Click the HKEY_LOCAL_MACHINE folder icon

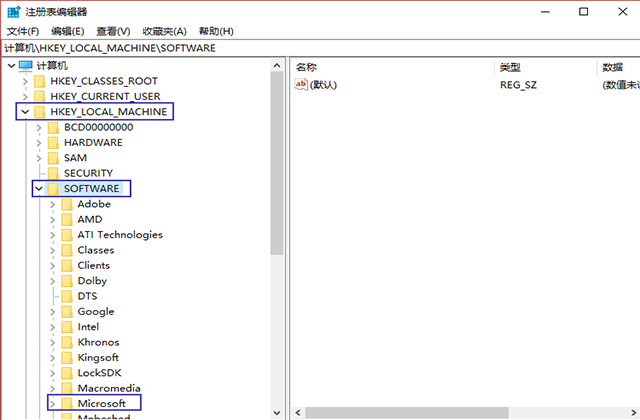click(40, 112)
